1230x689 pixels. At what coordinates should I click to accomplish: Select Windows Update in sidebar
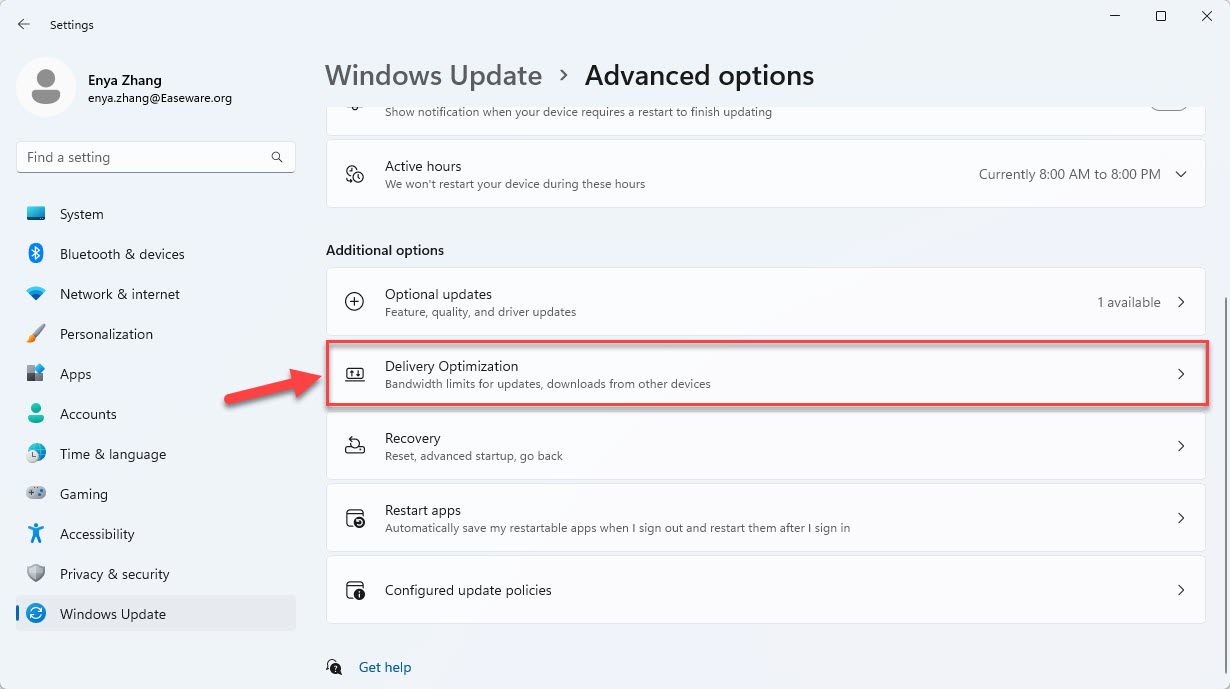click(x=156, y=614)
